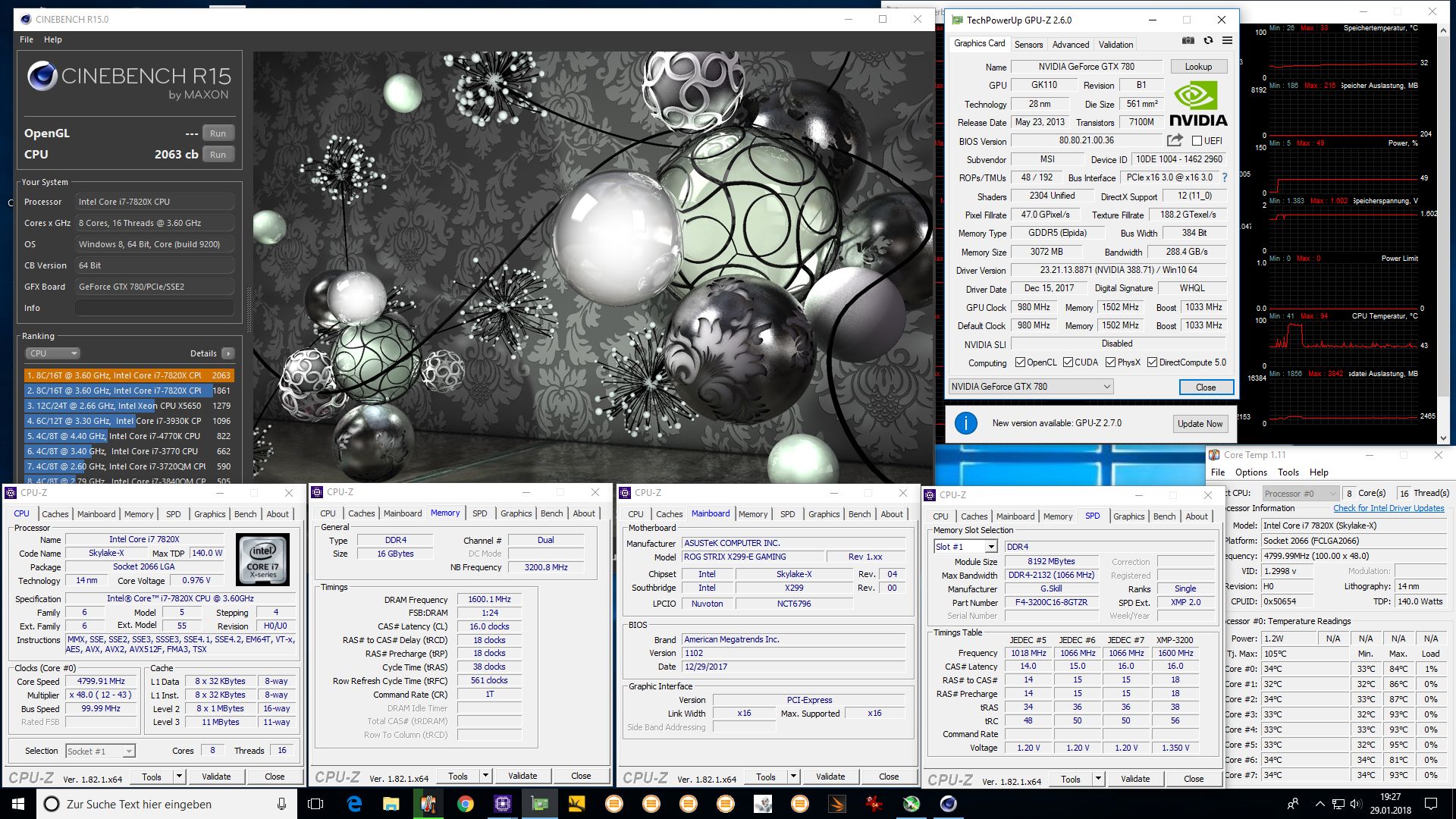
Task: Open the Core Temp Tools menu
Action: point(1288,472)
